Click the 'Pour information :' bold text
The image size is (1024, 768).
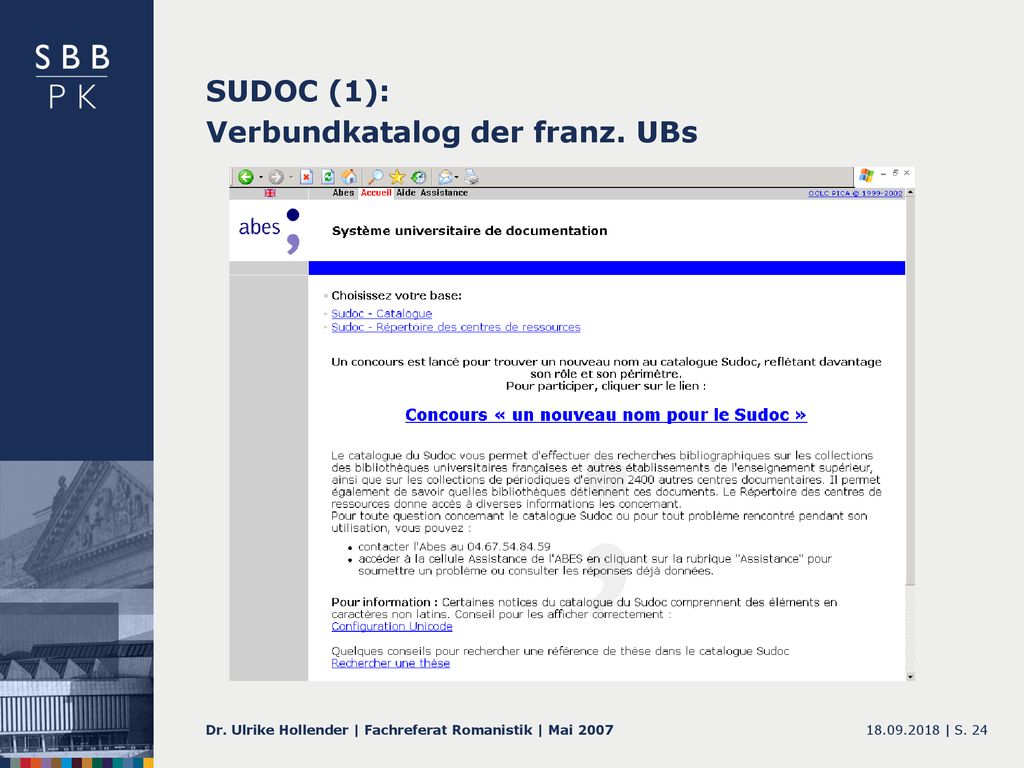385,602
